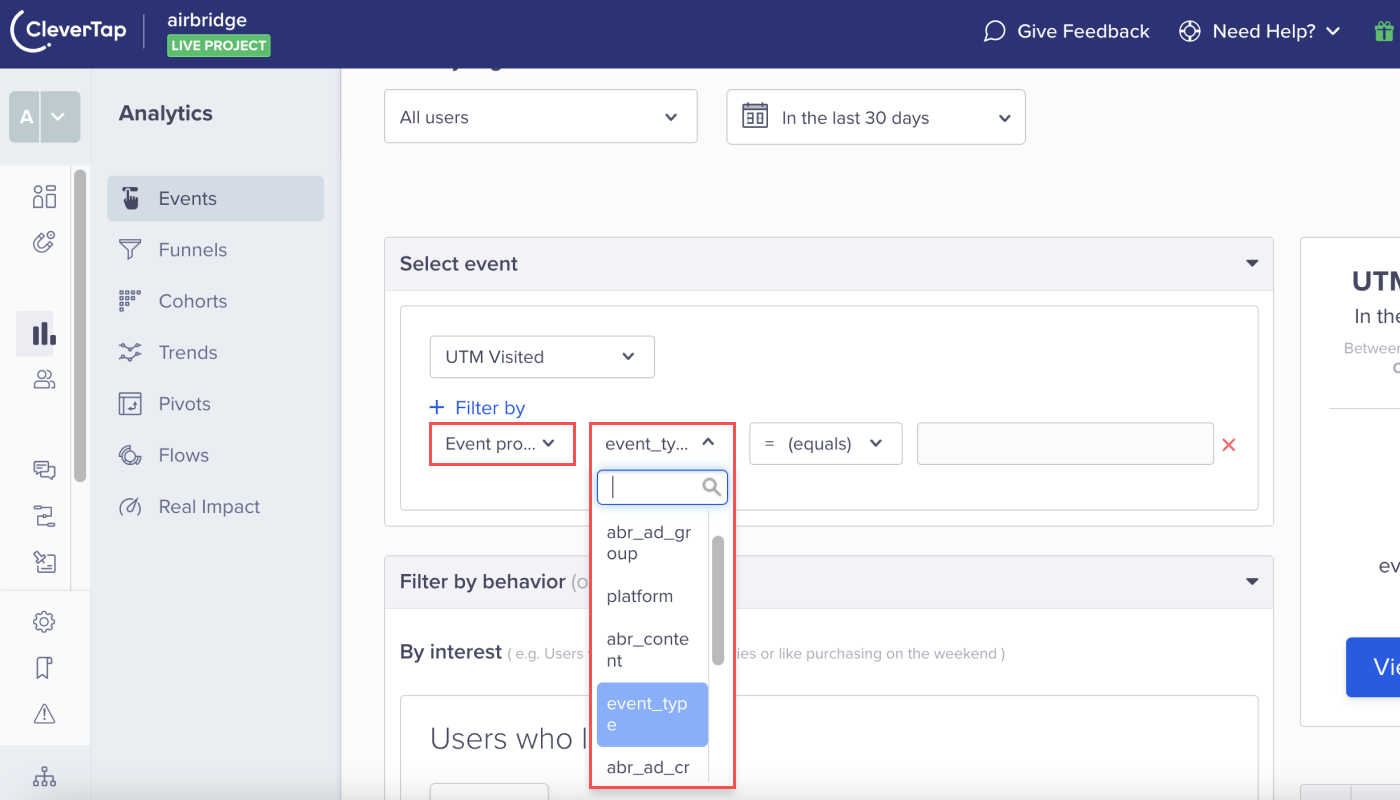Click the left sidebar scrollbar
The image size is (1400, 800).
[80, 325]
